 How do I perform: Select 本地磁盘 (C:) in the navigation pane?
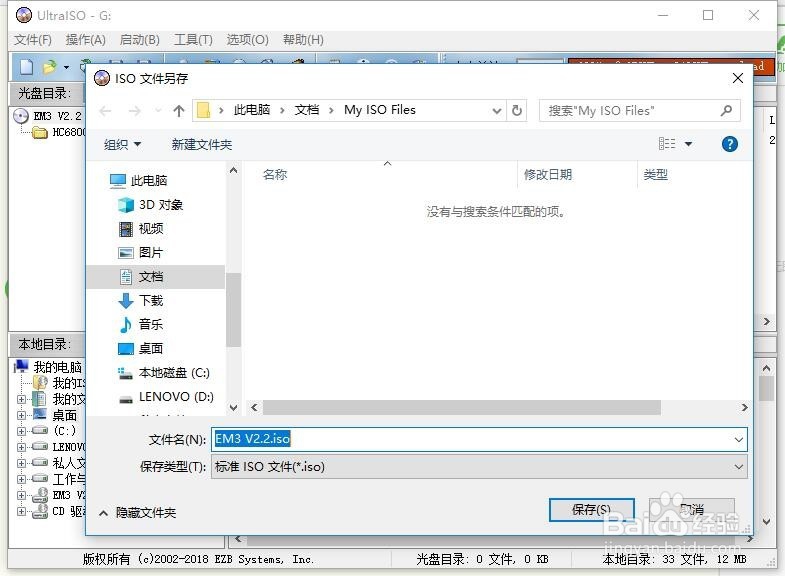pos(164,373)
